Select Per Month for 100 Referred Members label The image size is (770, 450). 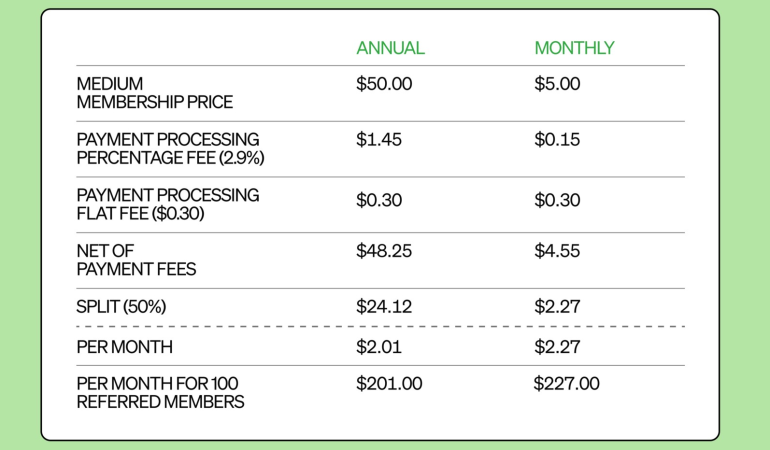(x=160, y=393)
